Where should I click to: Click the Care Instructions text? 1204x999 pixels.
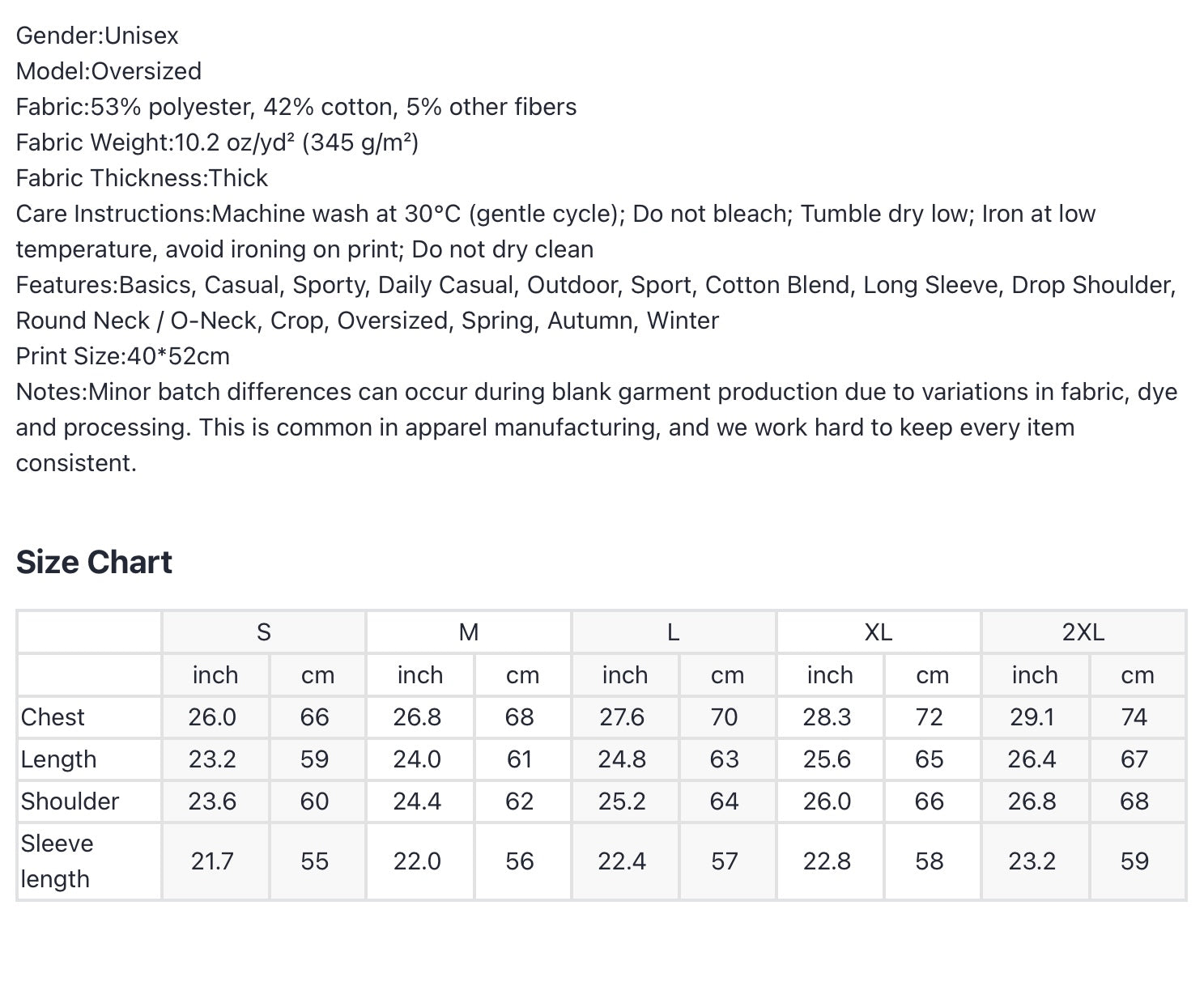coord(555,232)
